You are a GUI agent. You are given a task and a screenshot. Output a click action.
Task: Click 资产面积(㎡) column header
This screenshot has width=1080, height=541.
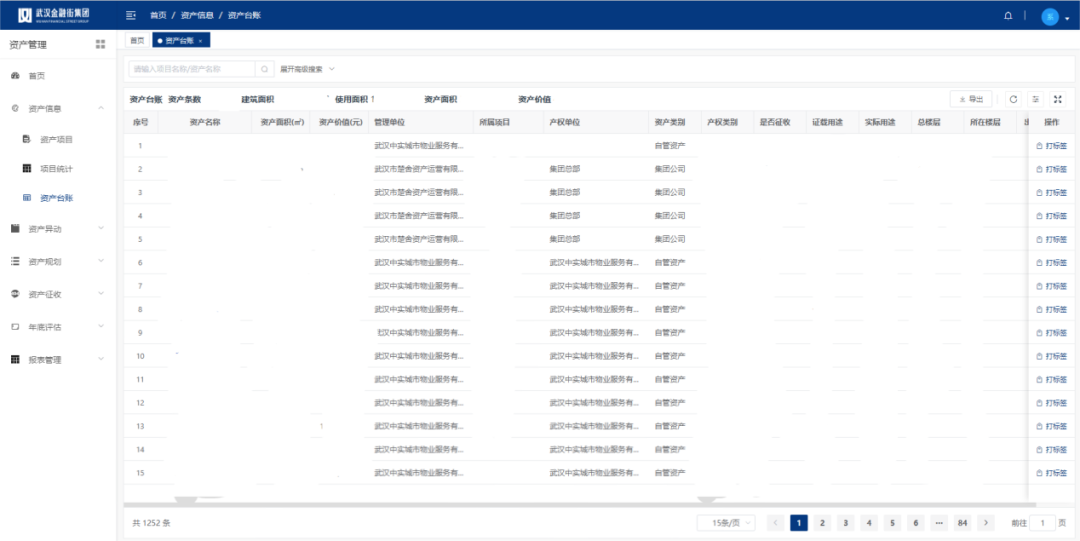pyautogui.click(x=282, y=122)
